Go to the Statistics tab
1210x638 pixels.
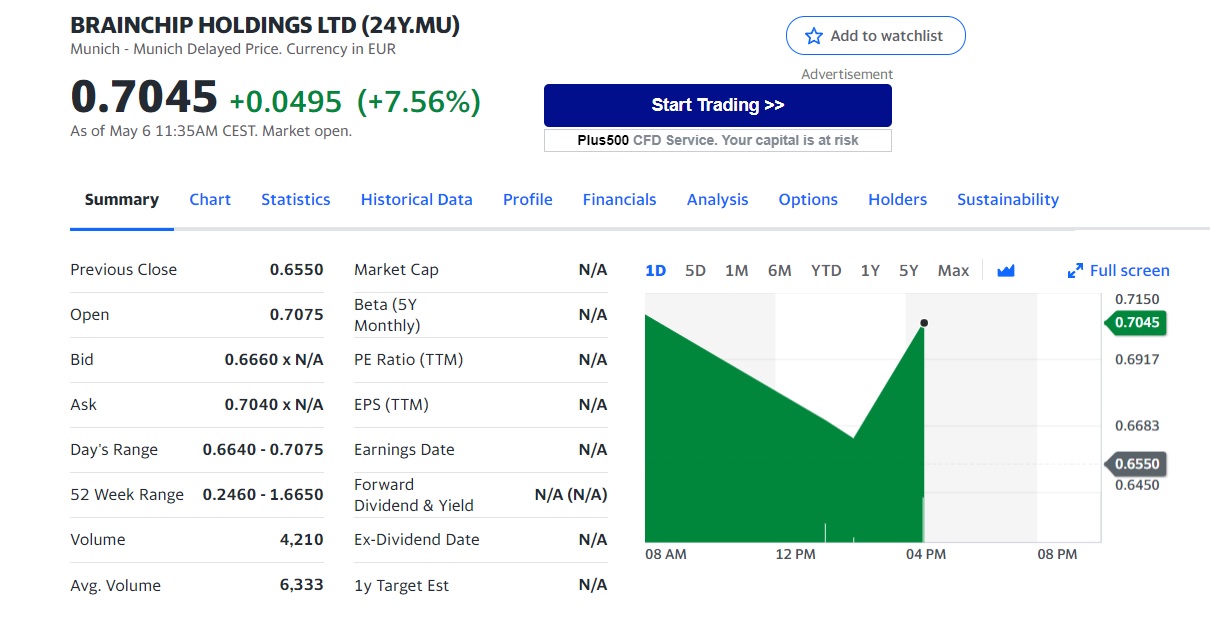point(295,200)
